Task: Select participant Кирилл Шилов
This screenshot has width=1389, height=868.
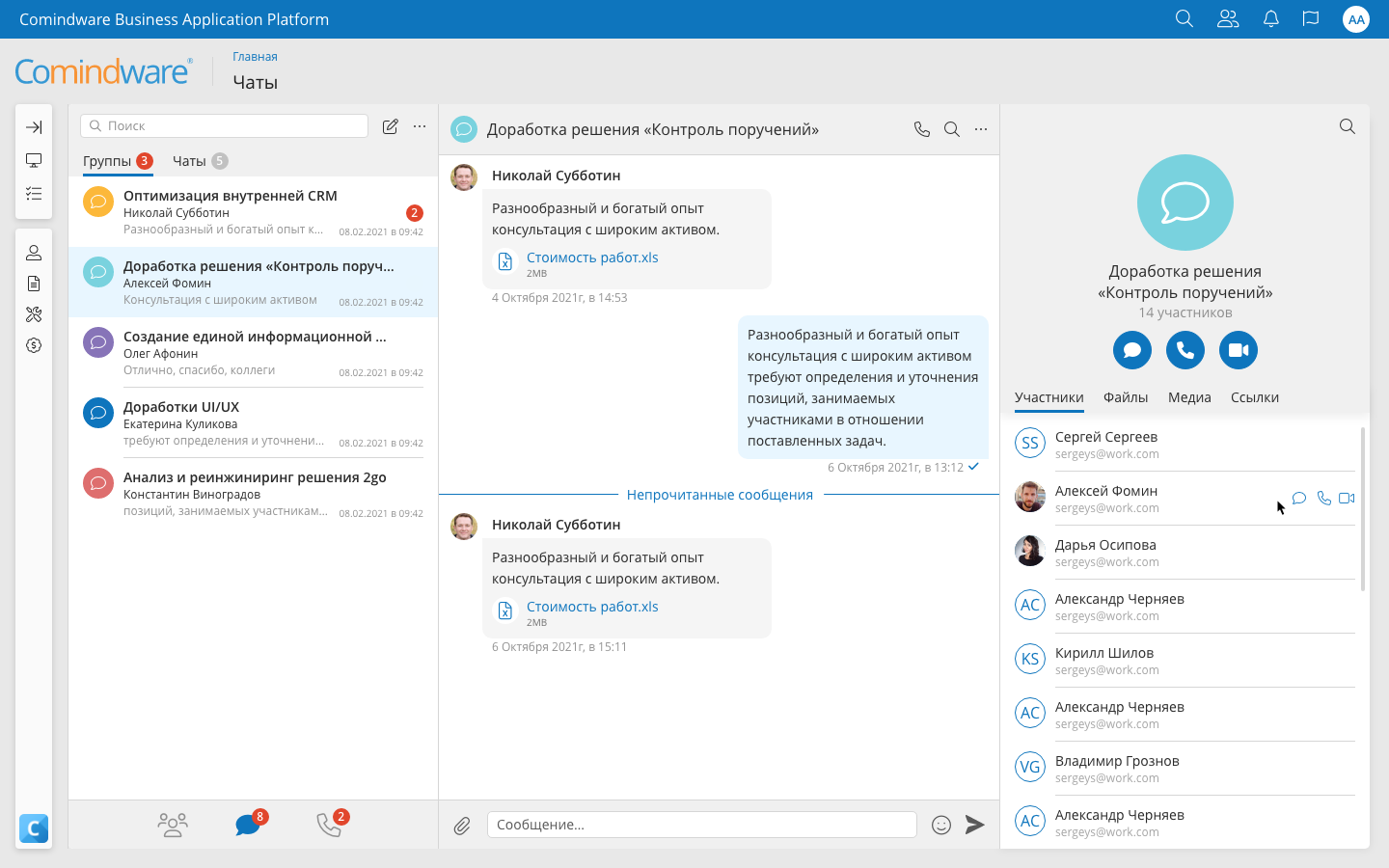Action: 1185,660
